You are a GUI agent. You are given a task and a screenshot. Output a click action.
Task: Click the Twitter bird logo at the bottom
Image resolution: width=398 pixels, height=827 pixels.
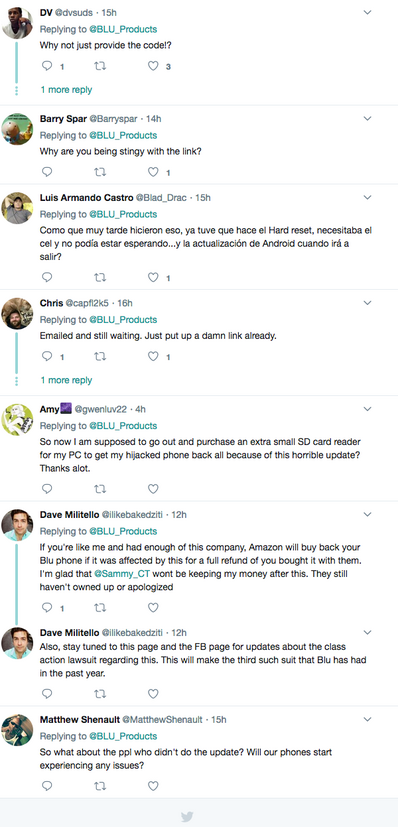pos(187,816)
